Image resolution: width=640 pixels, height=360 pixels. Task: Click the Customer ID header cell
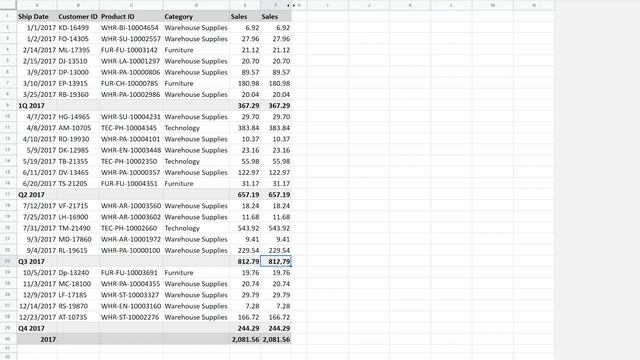coord(78,17)
